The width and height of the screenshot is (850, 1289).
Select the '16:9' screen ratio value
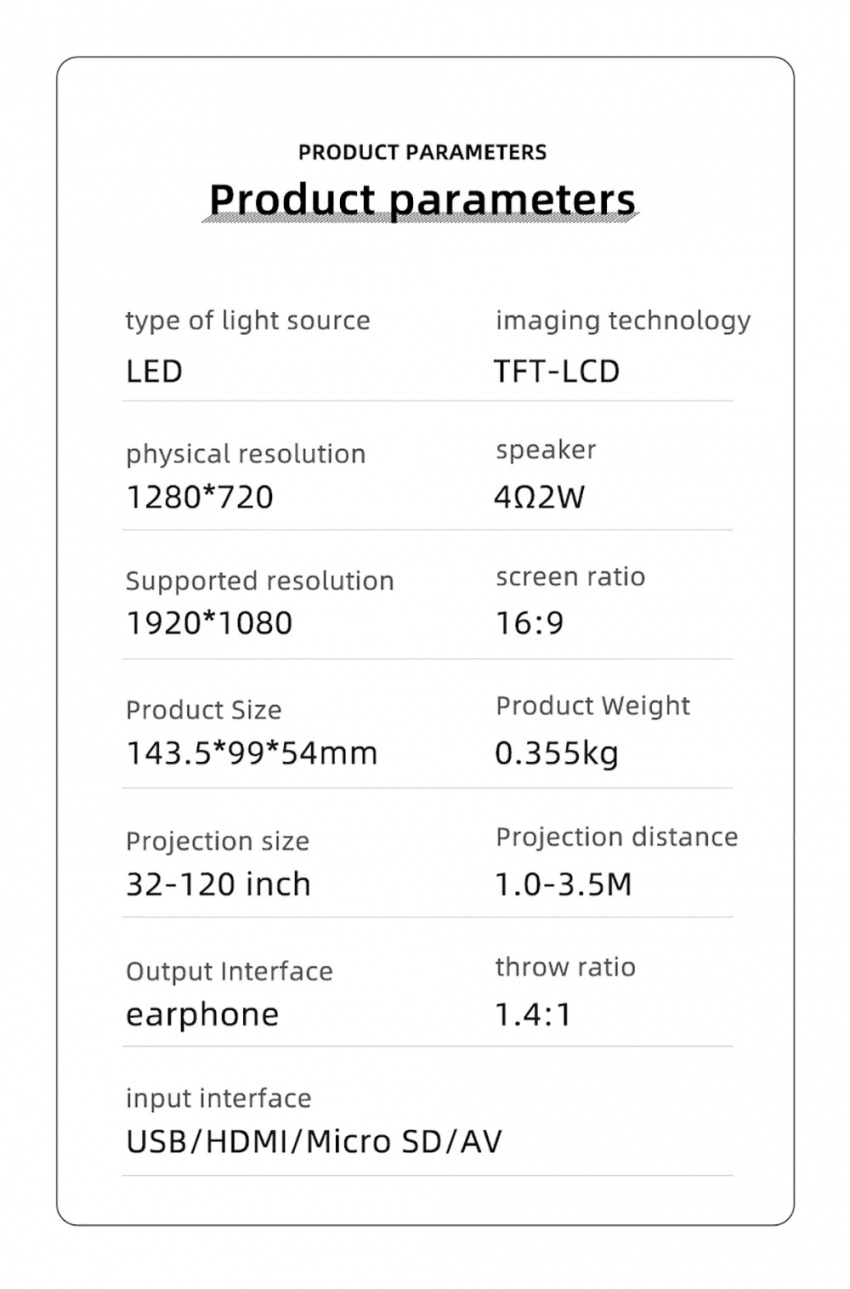click(x=530, y=623)
